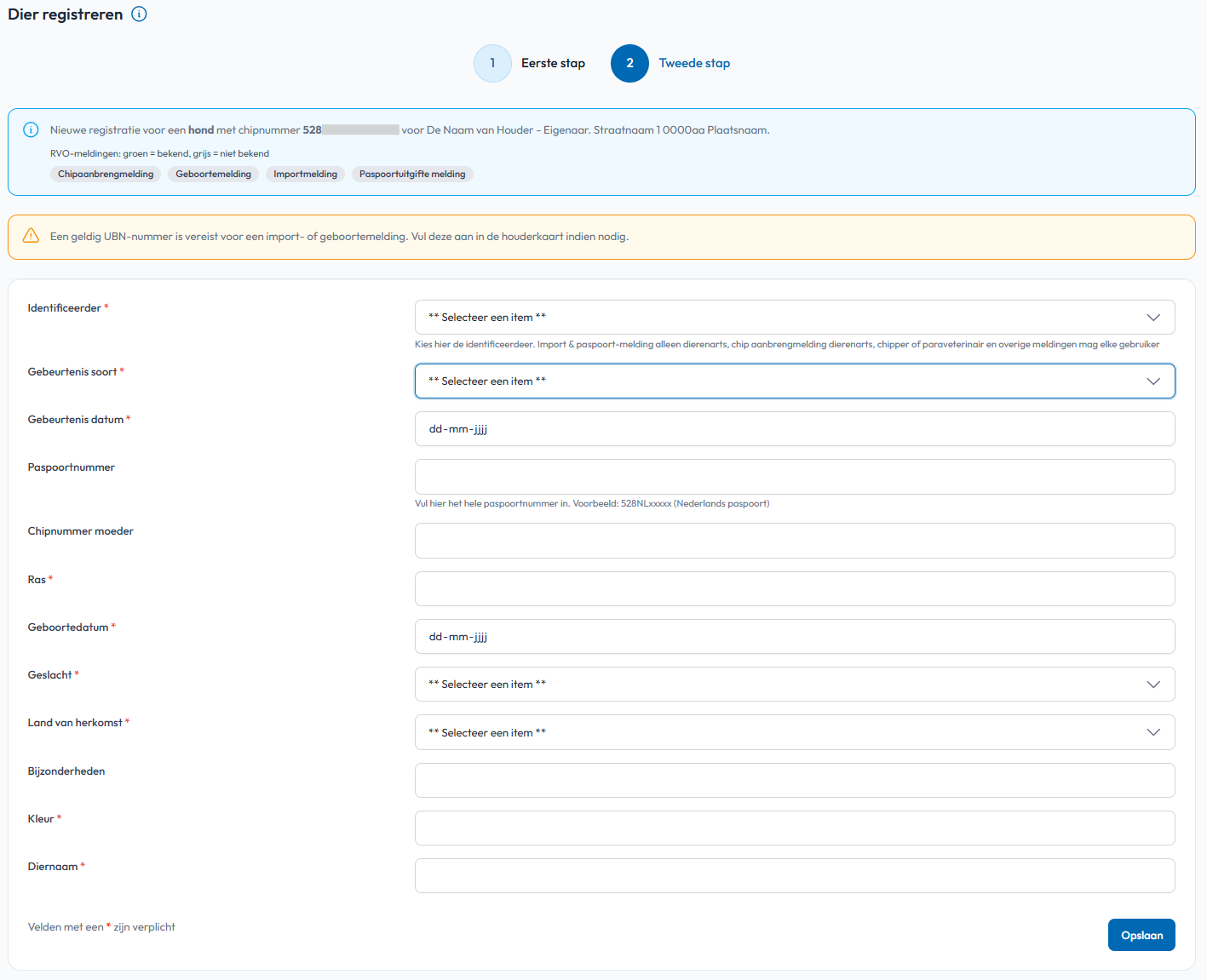
Task: Open the Land van herkomst dropdown
Action: (795, 732)
